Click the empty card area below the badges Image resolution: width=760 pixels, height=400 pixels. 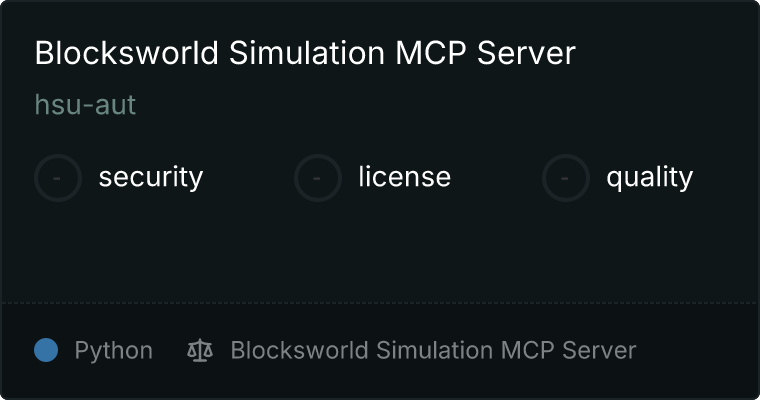[x=380, y=252]
